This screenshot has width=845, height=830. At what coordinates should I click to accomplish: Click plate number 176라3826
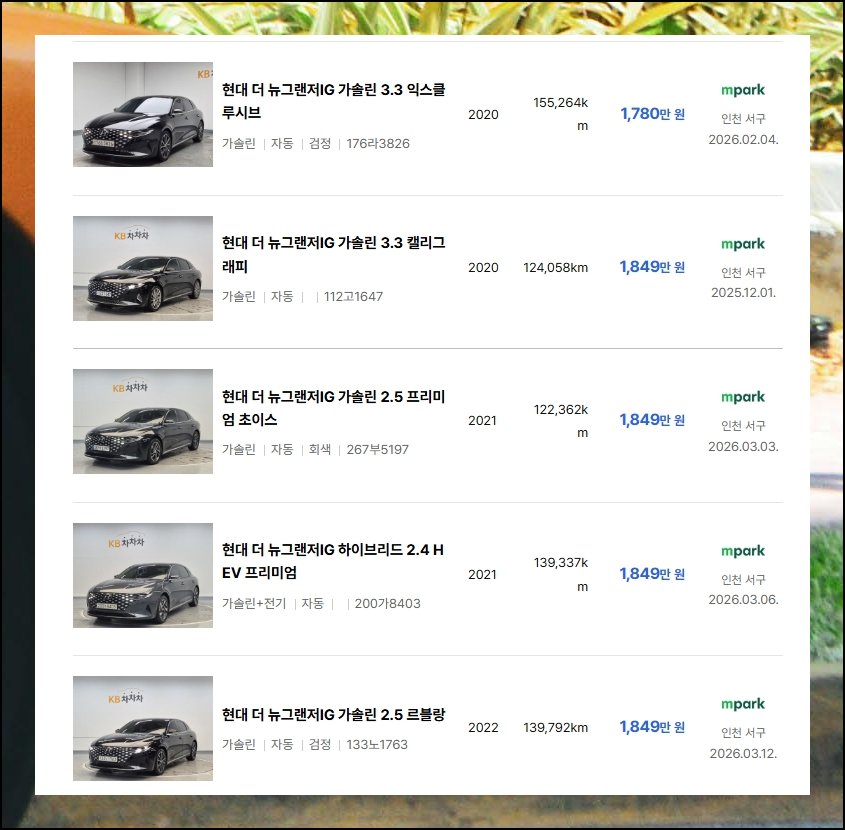pos(378,144)
